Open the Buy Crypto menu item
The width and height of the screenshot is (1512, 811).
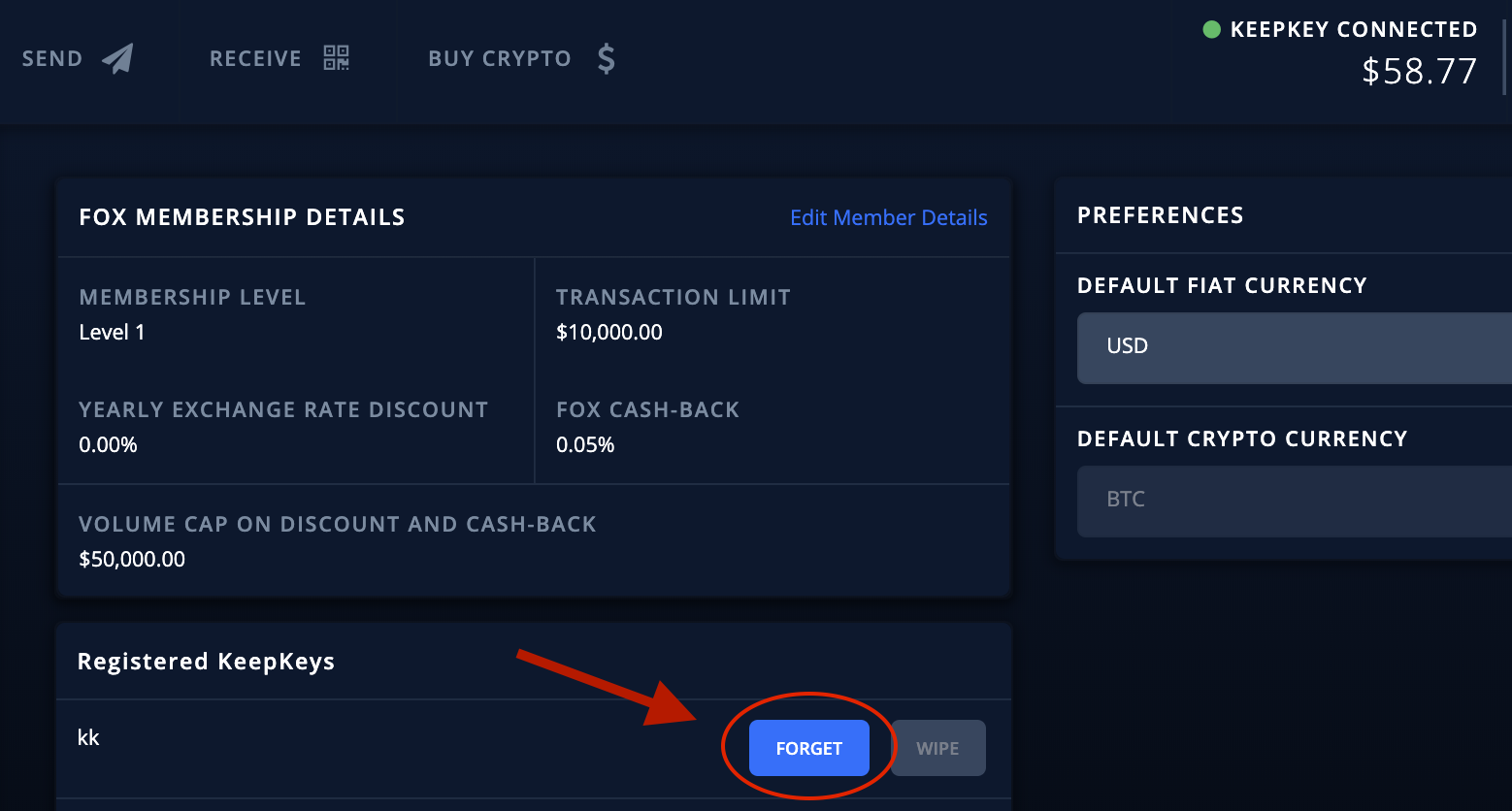tap(522, 59)
